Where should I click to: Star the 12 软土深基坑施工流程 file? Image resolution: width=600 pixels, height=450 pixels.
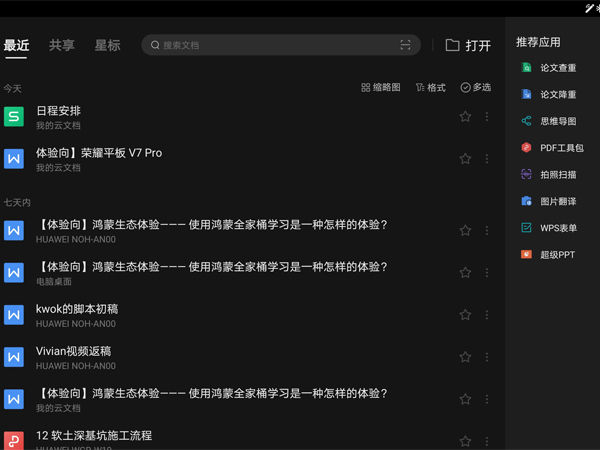465,441
